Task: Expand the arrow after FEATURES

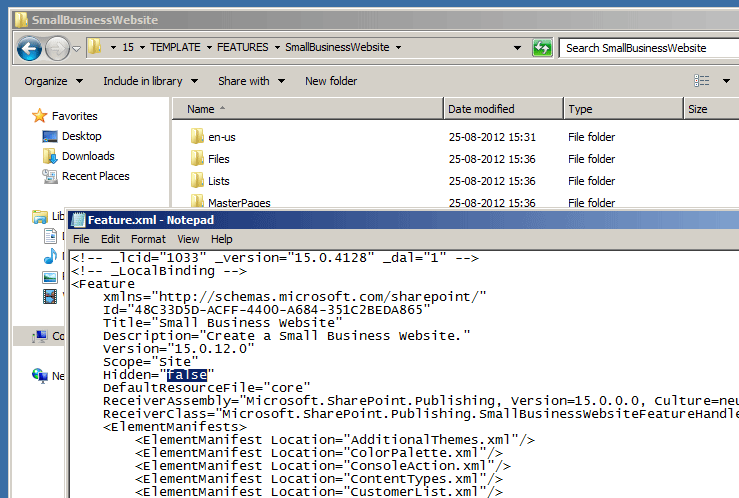Action: coord(277,48)
